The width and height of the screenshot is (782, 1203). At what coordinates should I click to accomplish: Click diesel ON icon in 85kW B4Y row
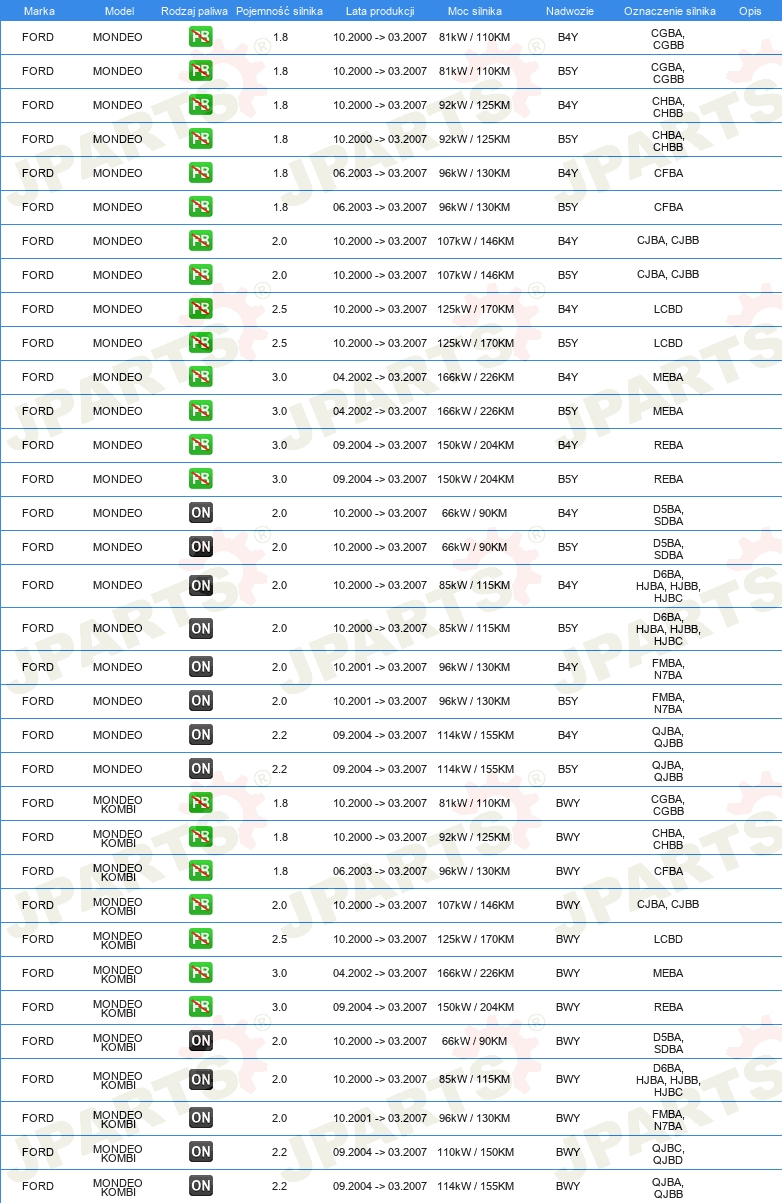coord(200,586)
